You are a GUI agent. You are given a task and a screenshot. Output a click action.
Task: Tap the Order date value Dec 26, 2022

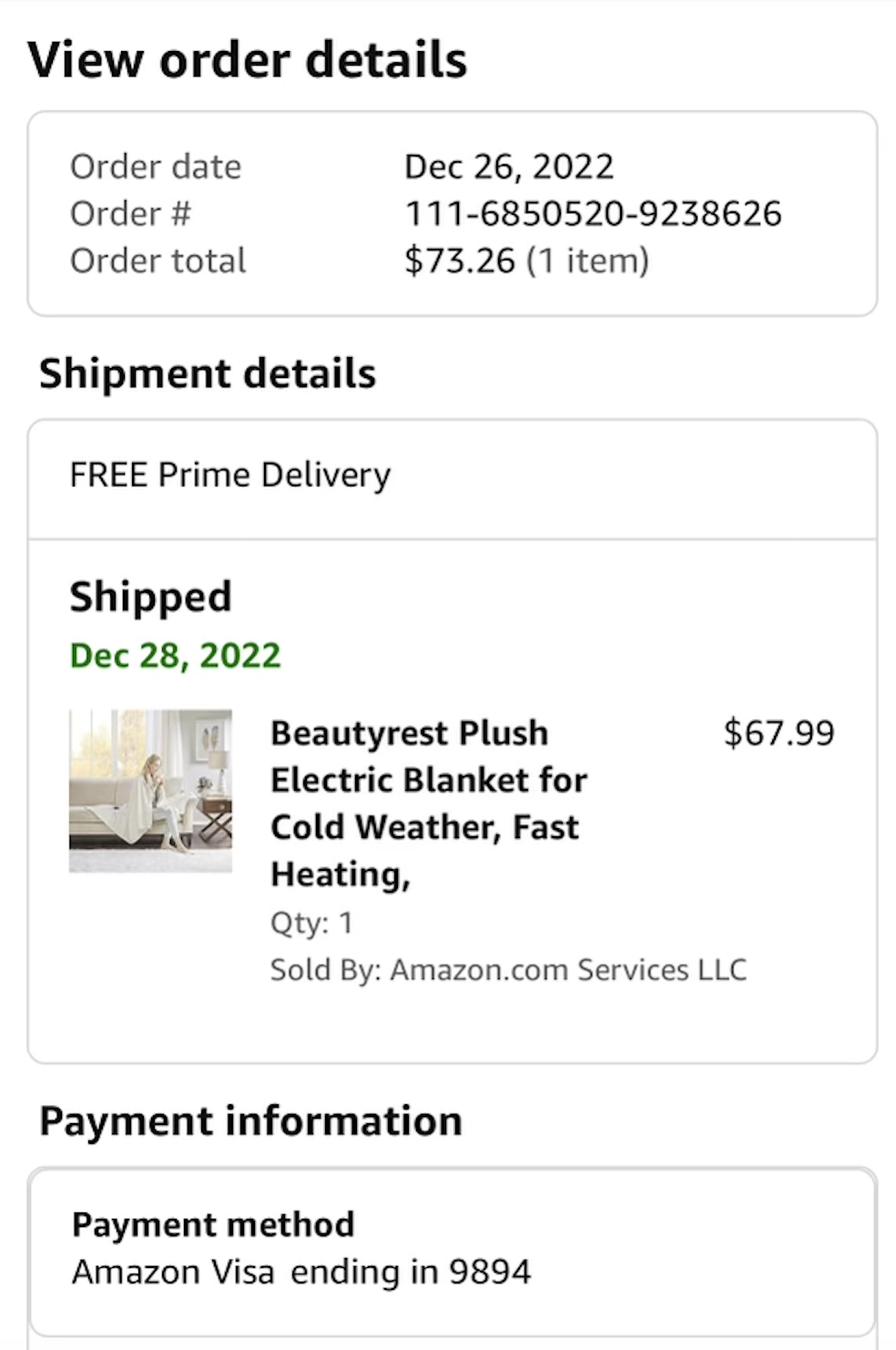click(x=509, y=167)
